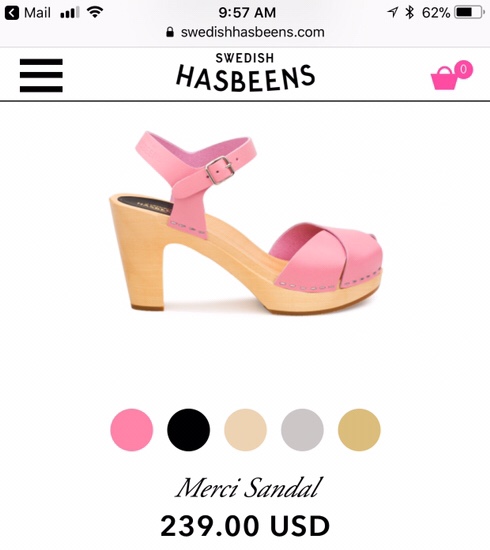
Task: Tap the cellular signal bars
Action: pyautogui.click(x=69, y=13)
